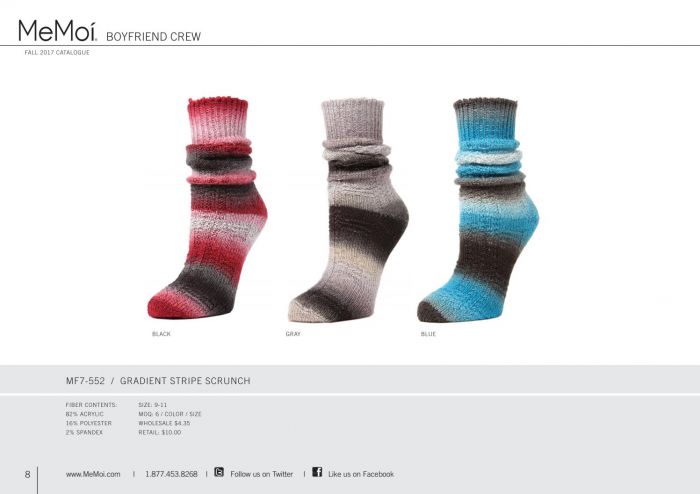Open the Like us on Facebook link
This screenshot has height=494, width=700.
click(x=361, y=474)
